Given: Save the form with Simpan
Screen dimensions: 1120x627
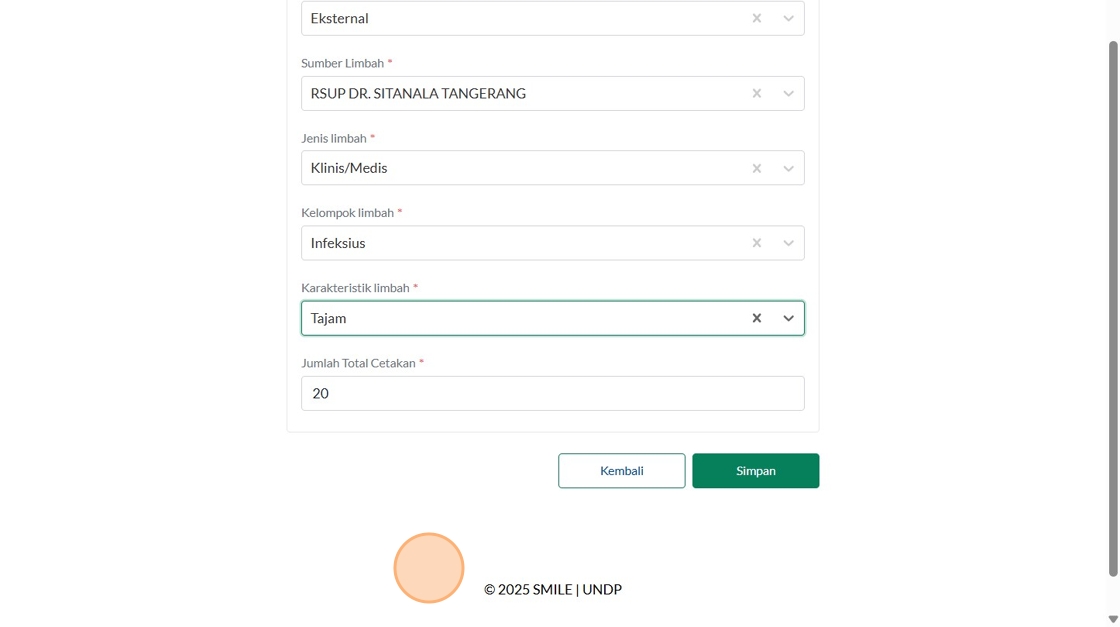Looking at the screenshot, I should pyautogui.click(x=755, y=471).
